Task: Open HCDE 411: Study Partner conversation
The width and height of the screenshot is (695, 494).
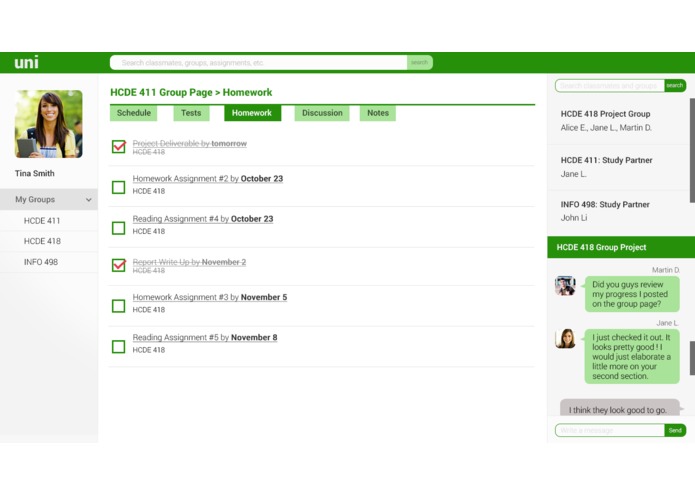Action: point(618,167)
